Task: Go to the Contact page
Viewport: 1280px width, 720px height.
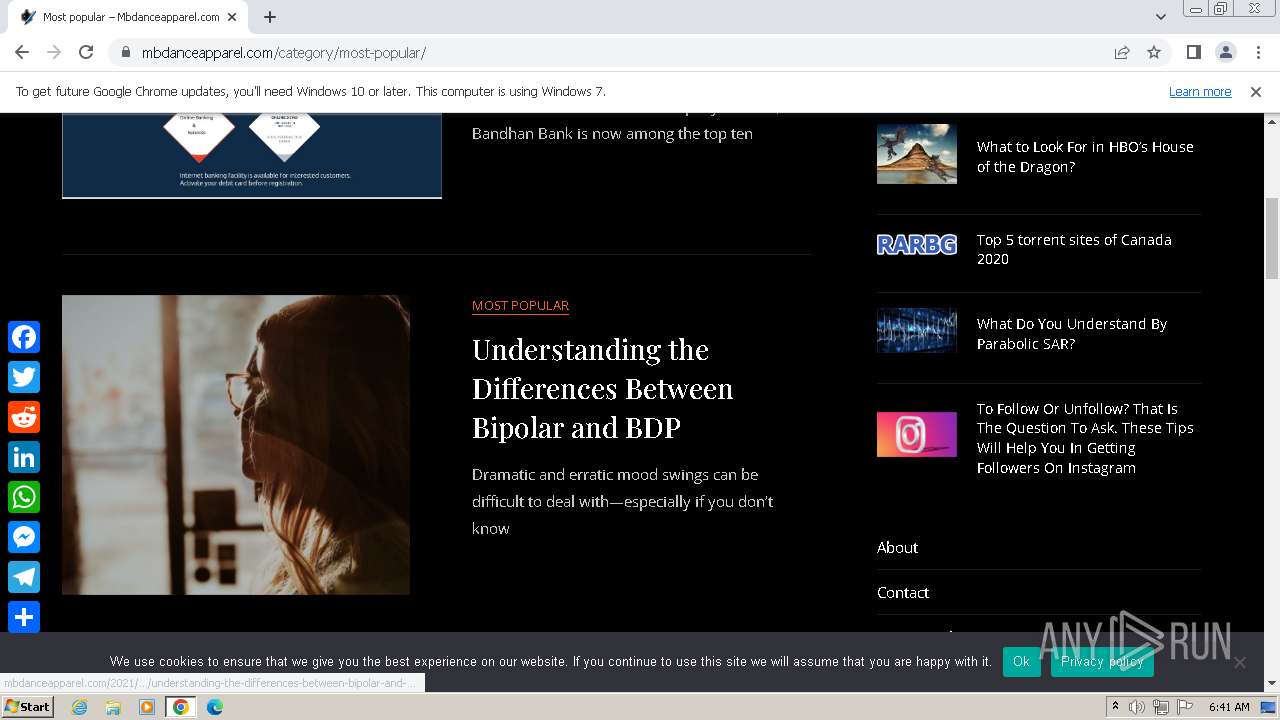Action: point(903,592)
